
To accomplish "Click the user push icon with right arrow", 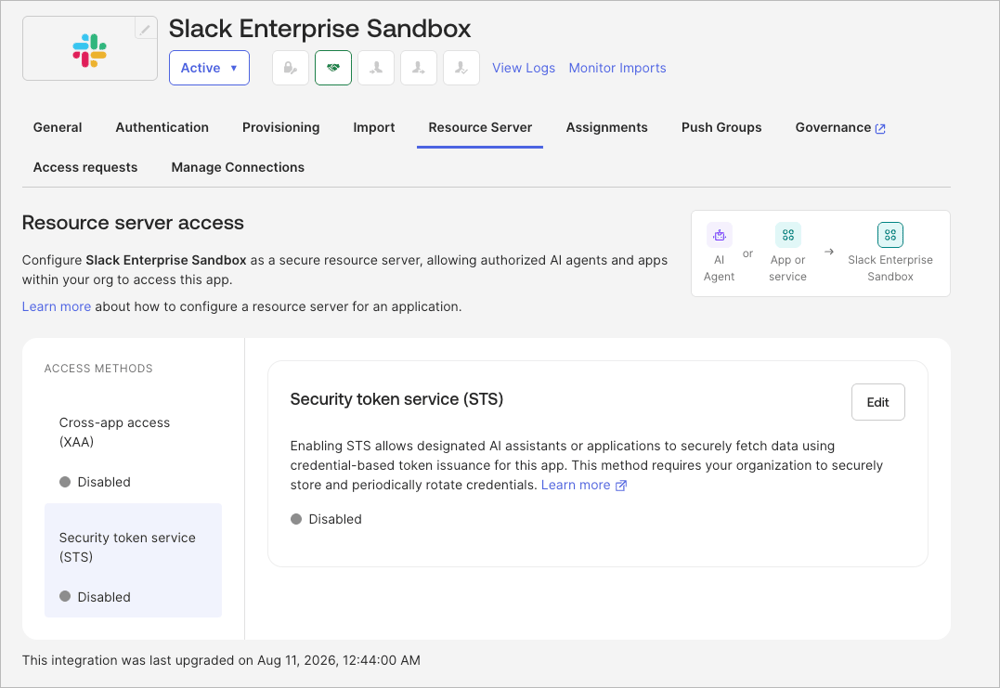I will [x=418, y=68].
